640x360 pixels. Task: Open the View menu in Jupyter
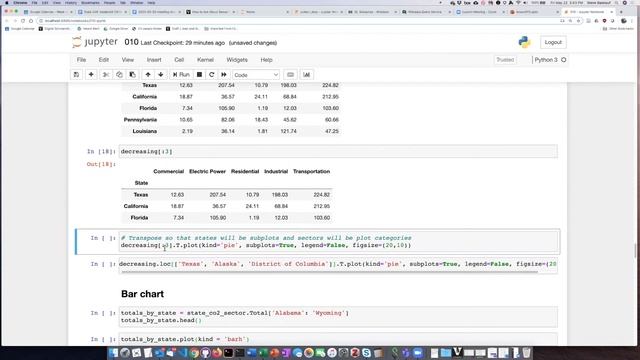128,60
